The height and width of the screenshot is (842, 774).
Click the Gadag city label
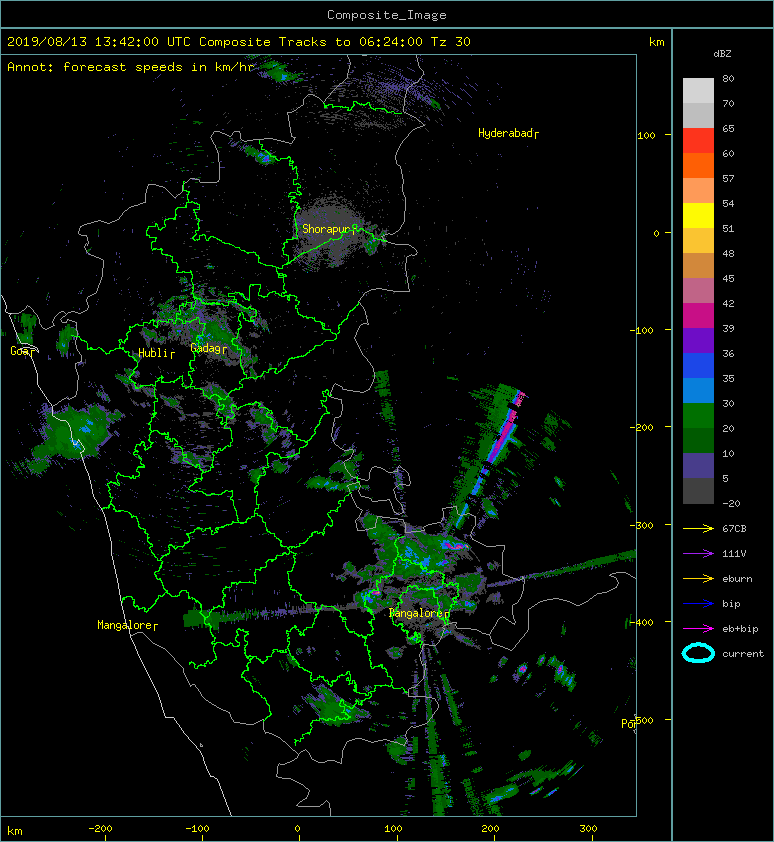pos(208,349)
